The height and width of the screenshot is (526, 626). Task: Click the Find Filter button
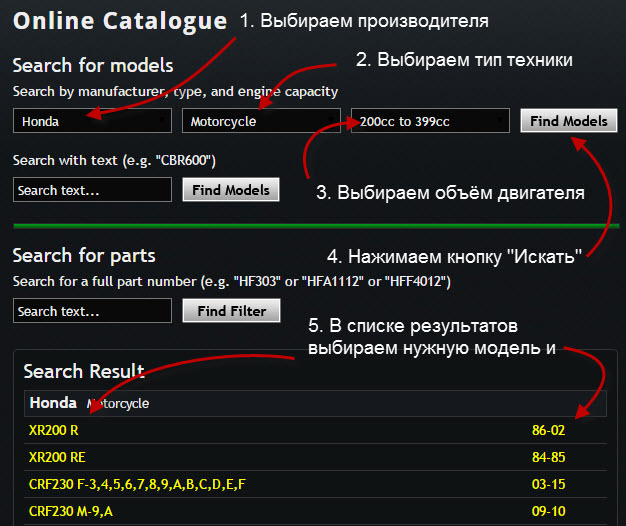click(231, 310)
